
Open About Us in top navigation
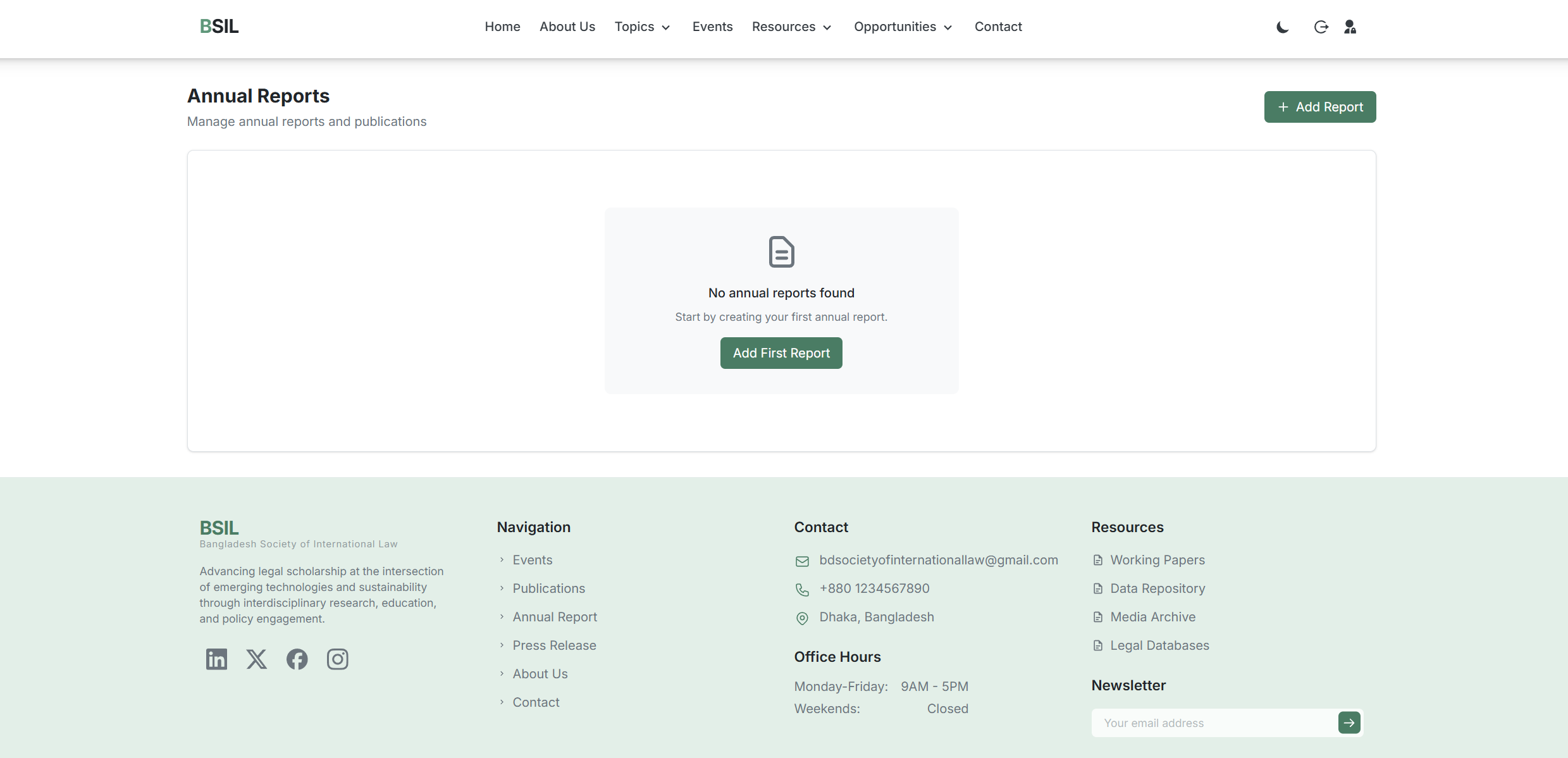567,27
